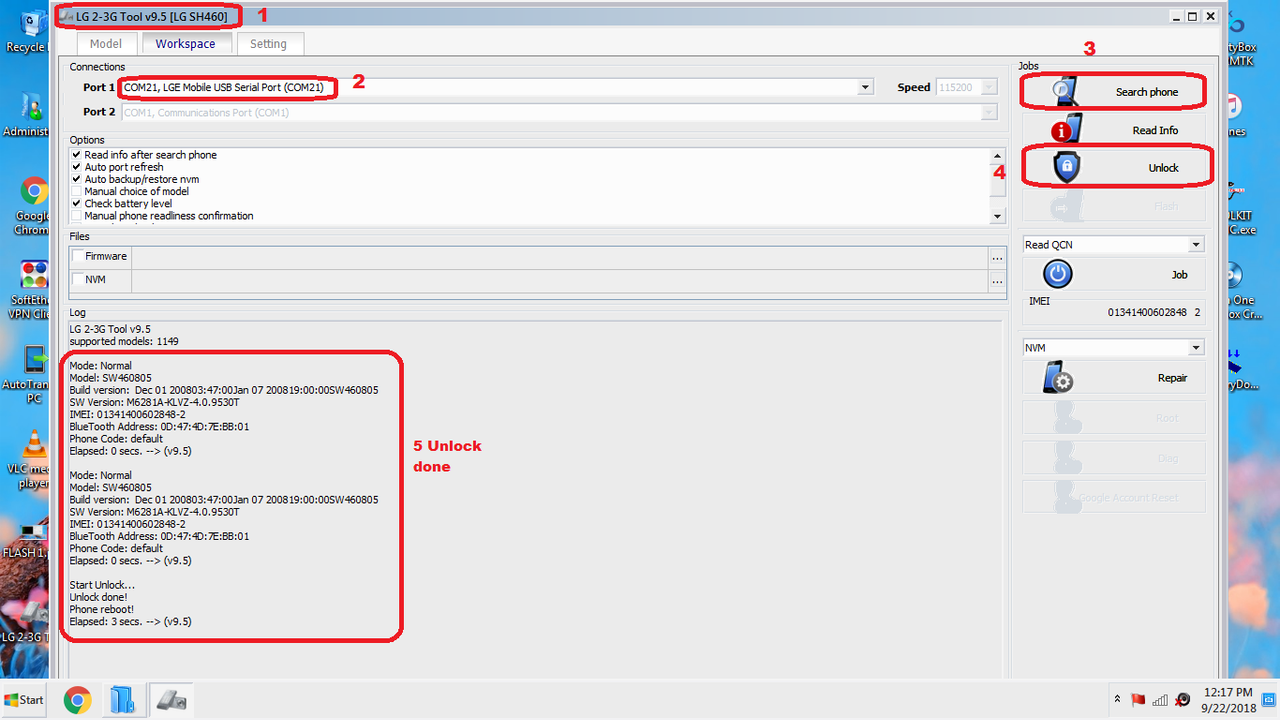1280x720 pixels.
Task: Toggle Auto backup/restore nvm option
Action: pyautogui.click(x=77, y=179)
